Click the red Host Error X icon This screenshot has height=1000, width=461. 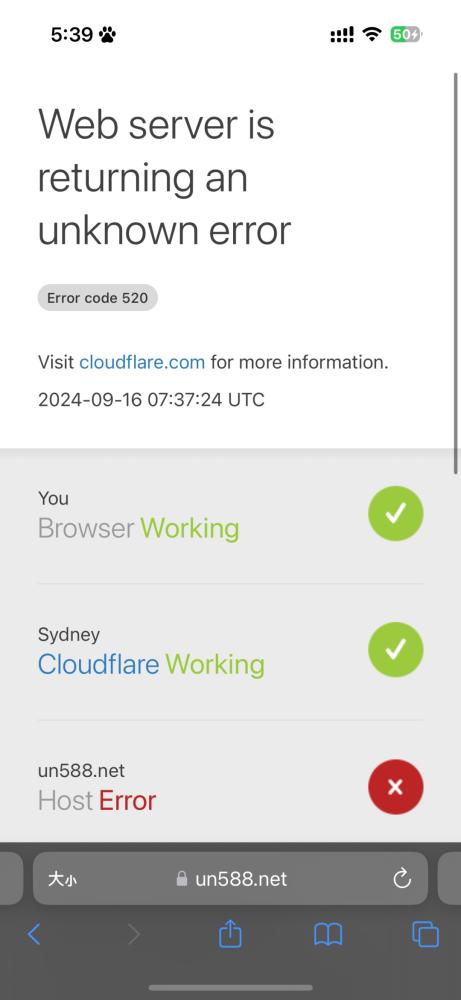pyautogui.click(x=395, y=786)
